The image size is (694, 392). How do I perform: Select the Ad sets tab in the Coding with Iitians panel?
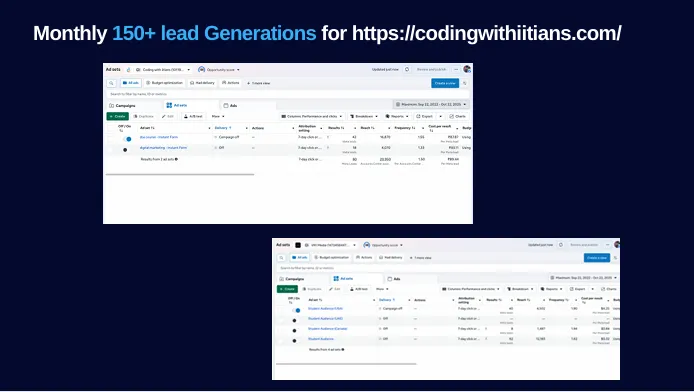[191, 105]
